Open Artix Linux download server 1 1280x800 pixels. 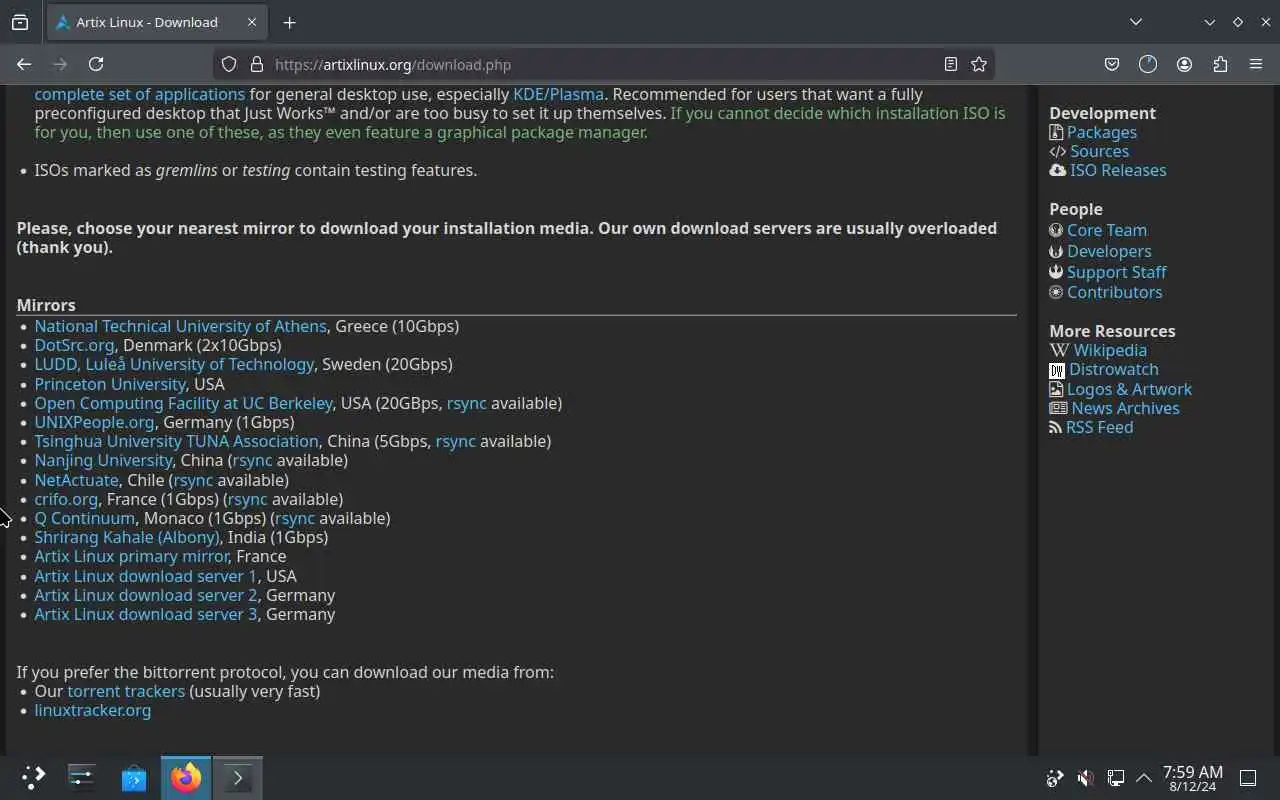tap(145, 576)
